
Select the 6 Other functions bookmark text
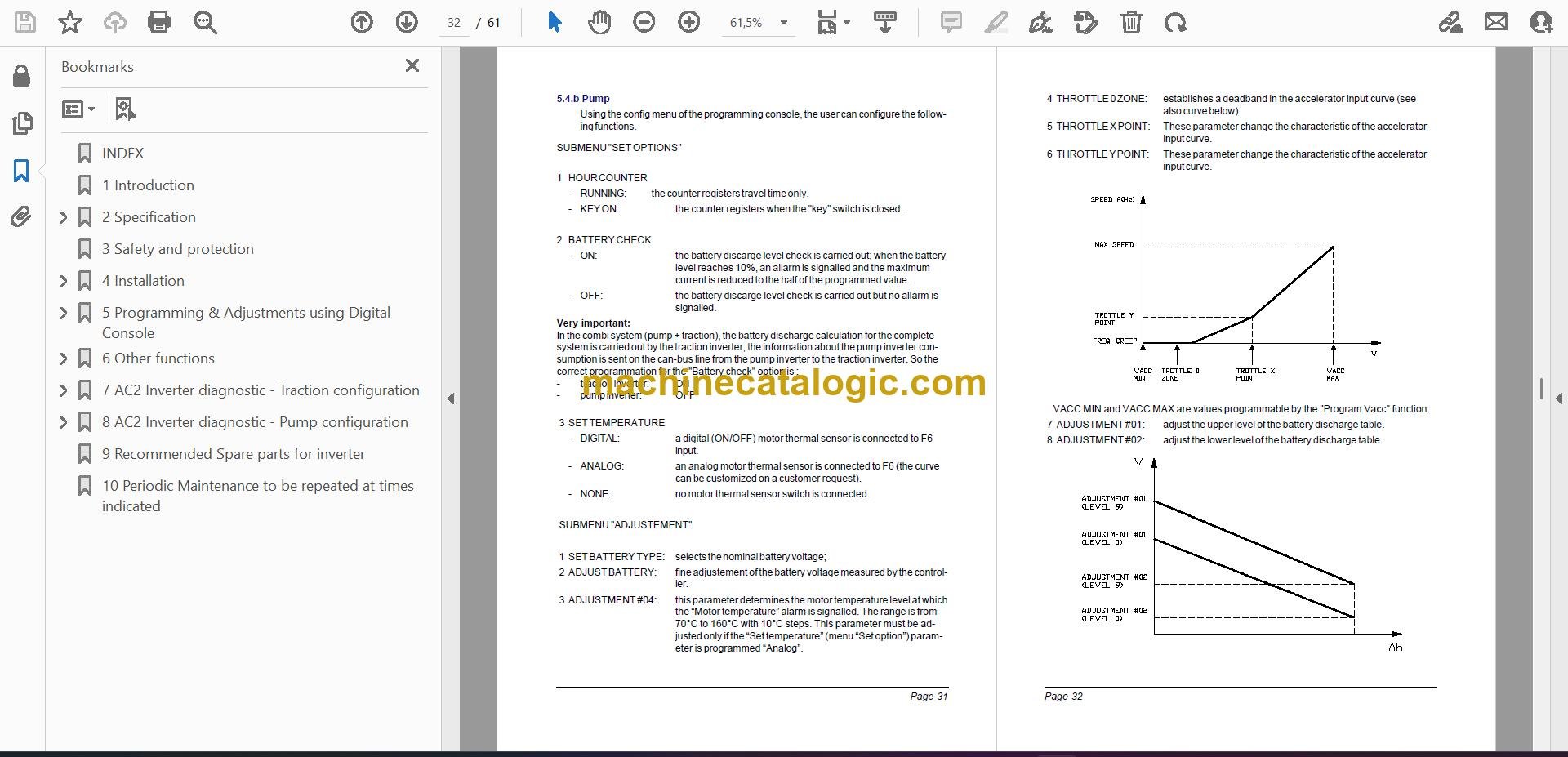click(x=158, y=358)
